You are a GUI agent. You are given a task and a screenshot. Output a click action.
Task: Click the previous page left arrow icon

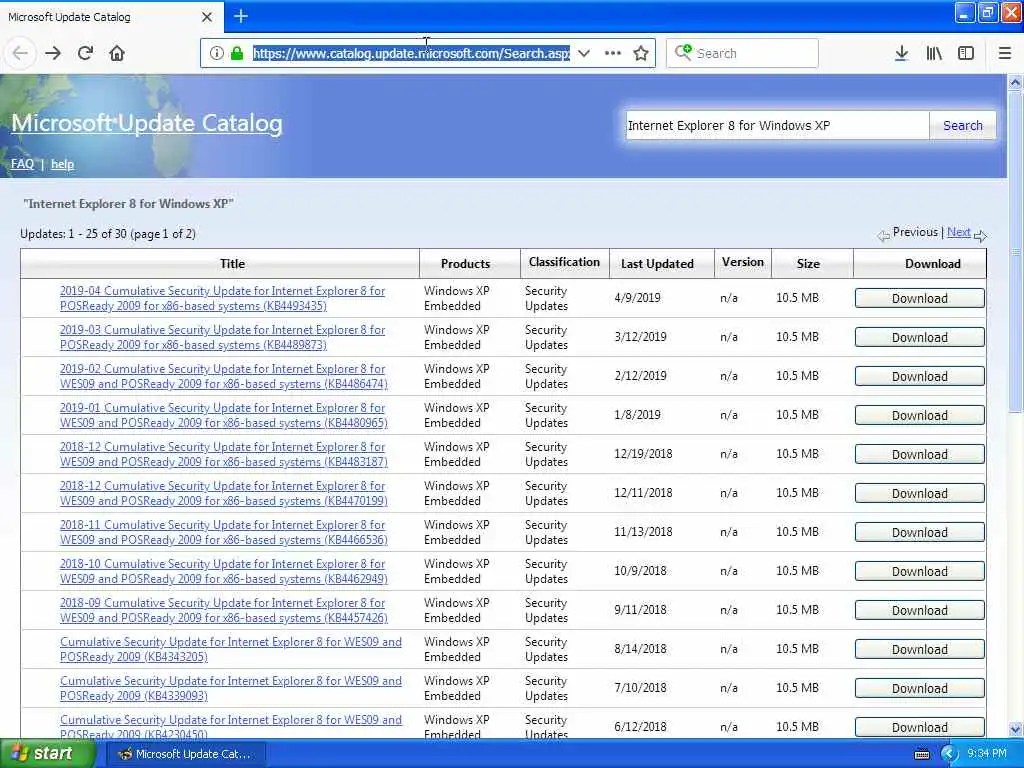[883, 236]
